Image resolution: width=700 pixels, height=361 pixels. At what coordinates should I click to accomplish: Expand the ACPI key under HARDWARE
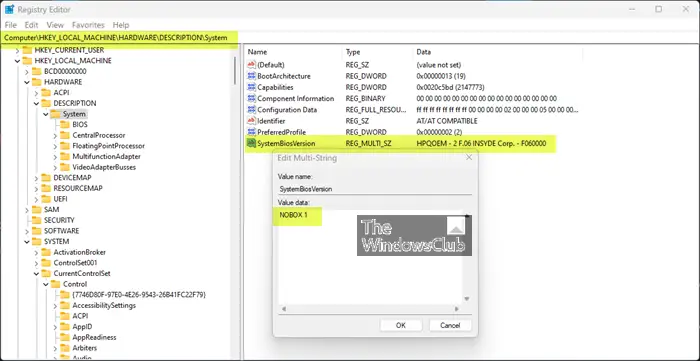click(36, 93)
